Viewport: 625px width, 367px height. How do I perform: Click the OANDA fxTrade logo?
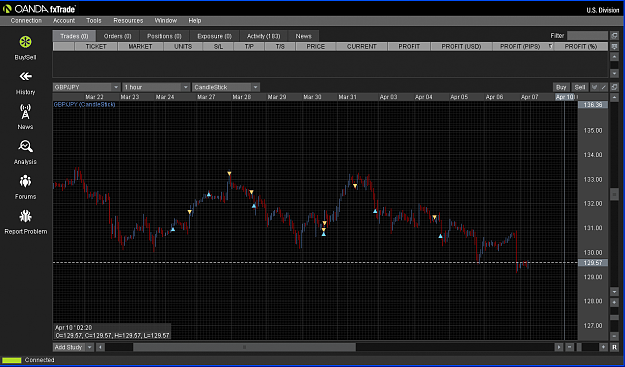click(39, 8)
